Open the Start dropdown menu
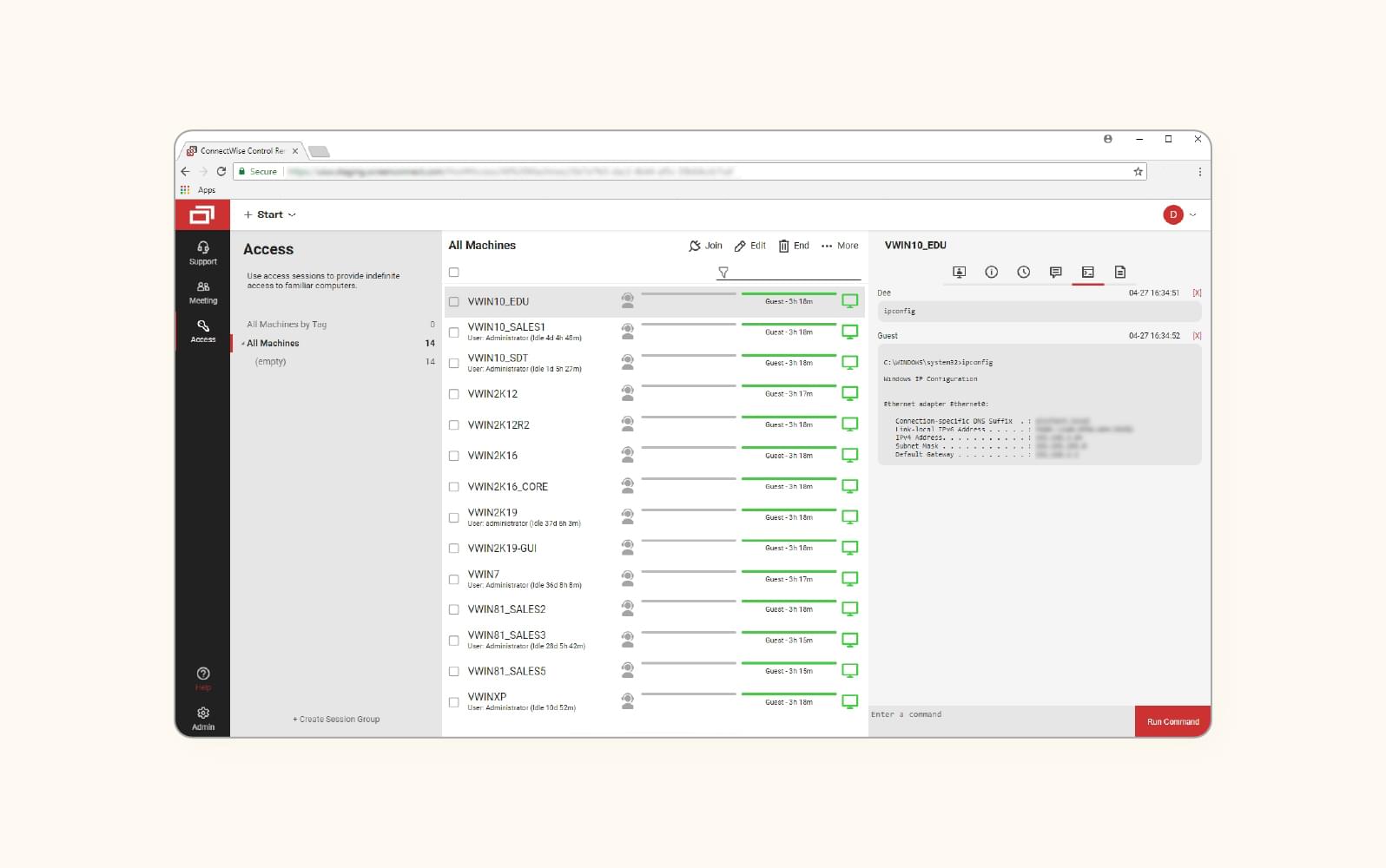 [x=270, y=214]
